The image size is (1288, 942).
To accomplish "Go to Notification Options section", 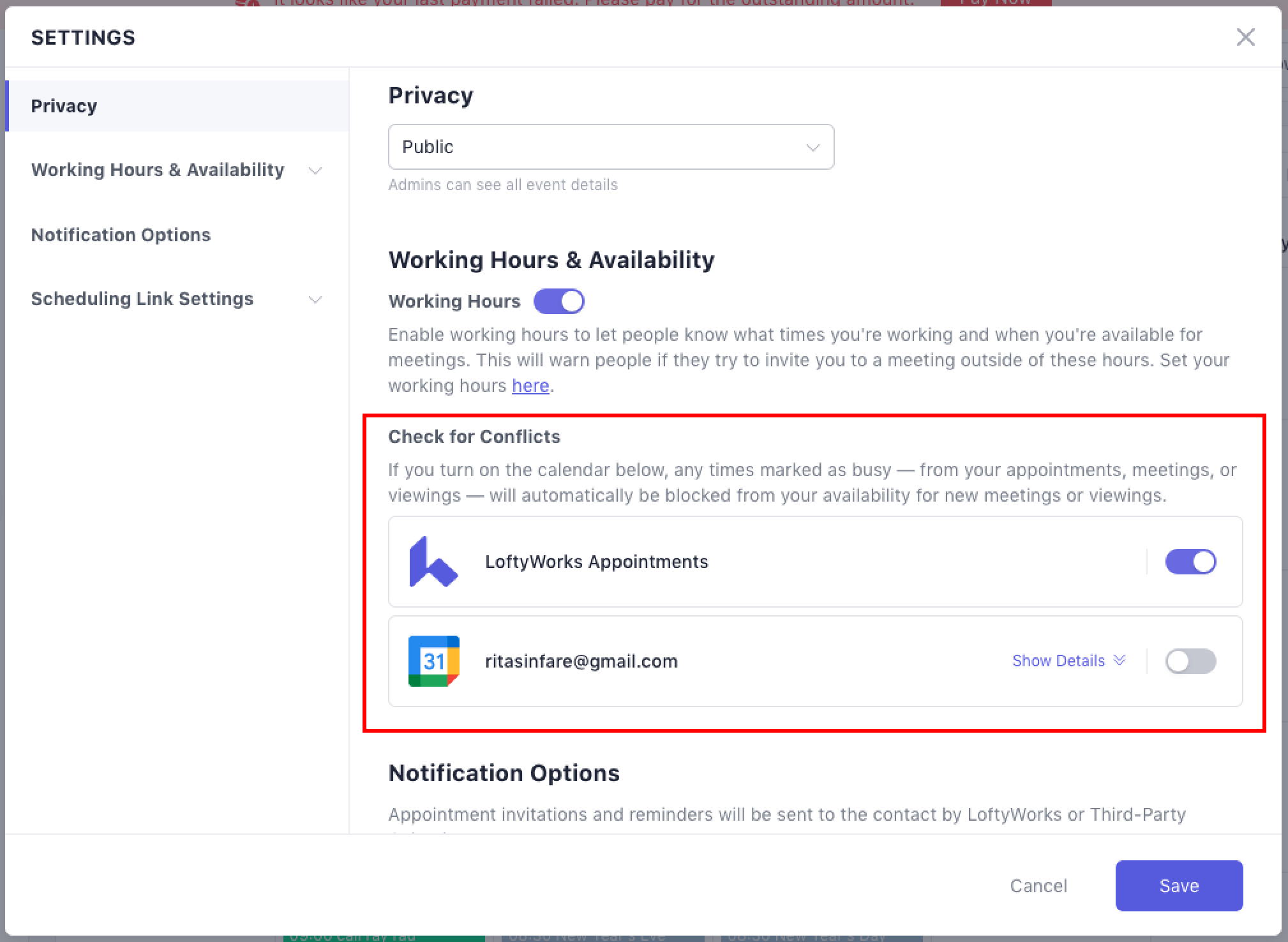I will tap(121, 235).
